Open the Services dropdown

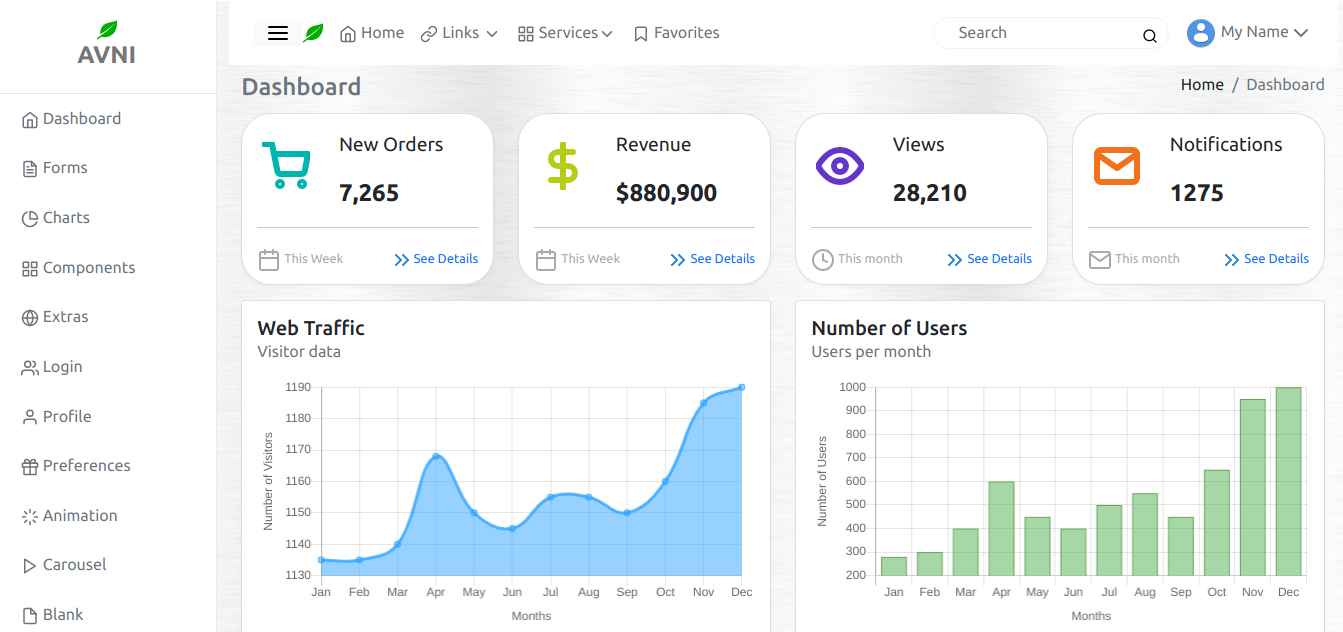pyautogui.click(x=565, y=33)
